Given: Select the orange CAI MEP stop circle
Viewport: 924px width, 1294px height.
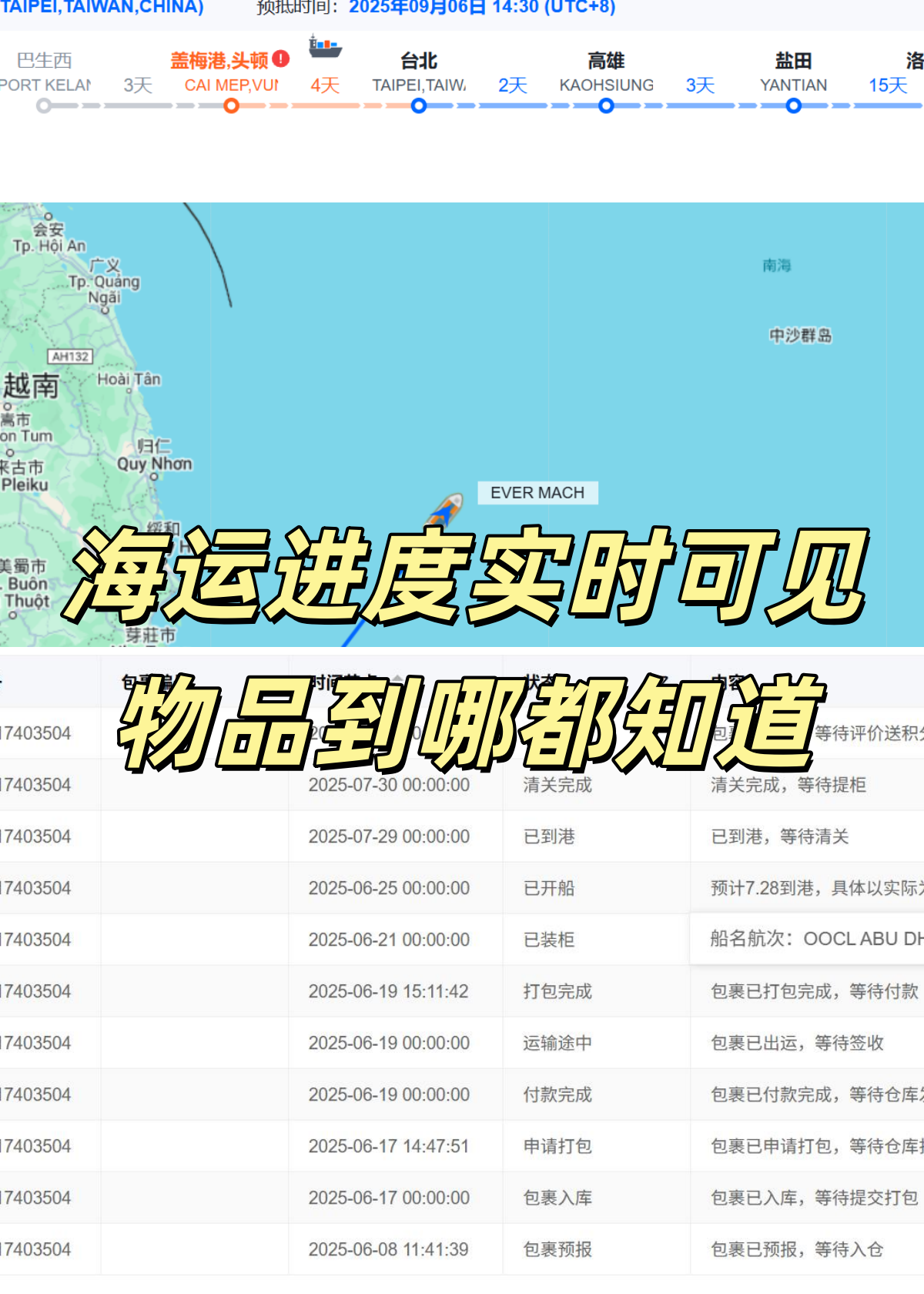Looking at the screenshot, I should point(231,106).
